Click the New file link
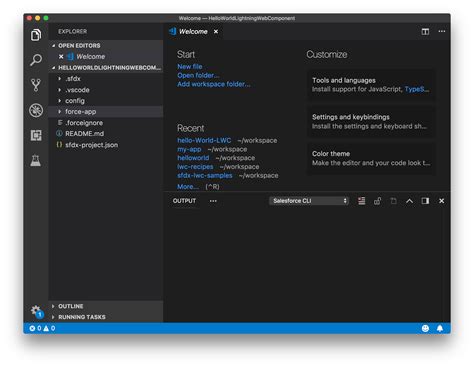Image resolution: width=474 pixels, height=367 pixels. [190, 66]
